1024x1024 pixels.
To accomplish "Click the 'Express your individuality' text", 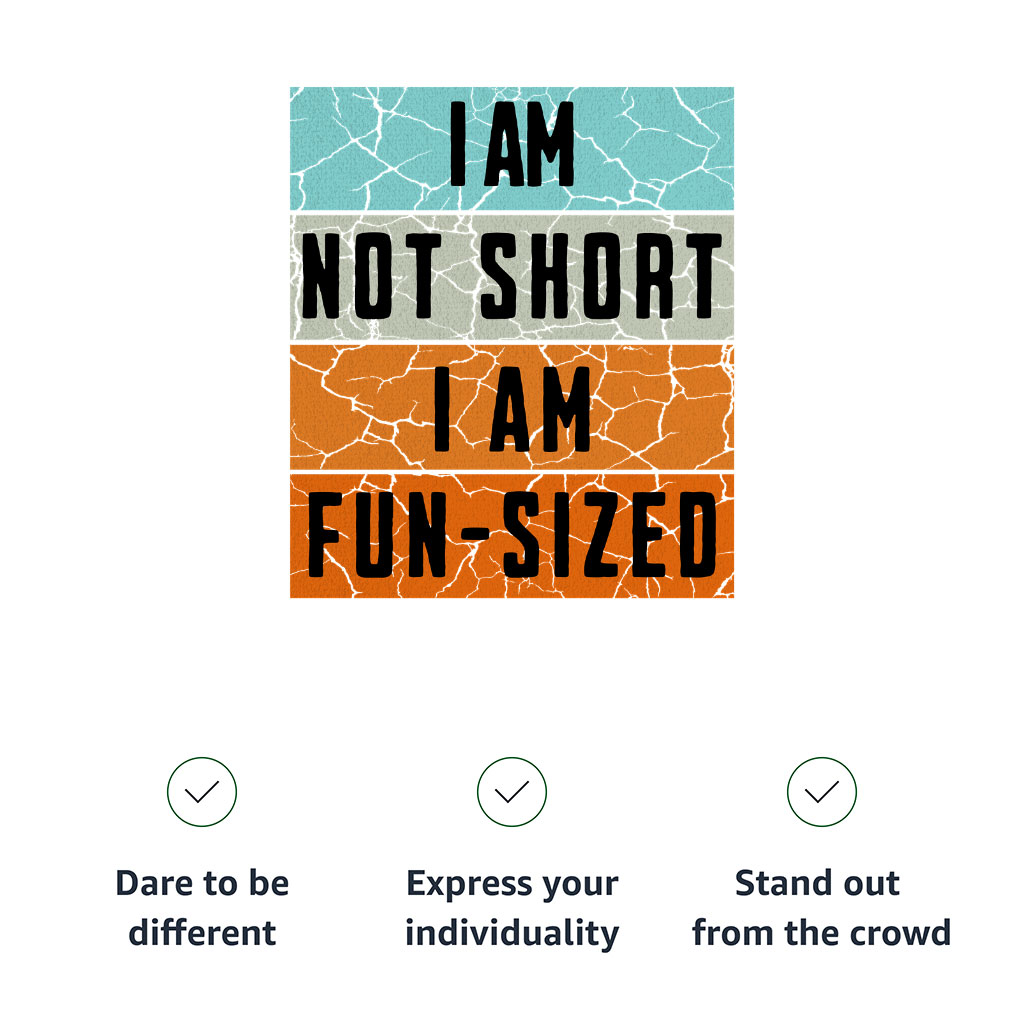I will tap(511, 908).
